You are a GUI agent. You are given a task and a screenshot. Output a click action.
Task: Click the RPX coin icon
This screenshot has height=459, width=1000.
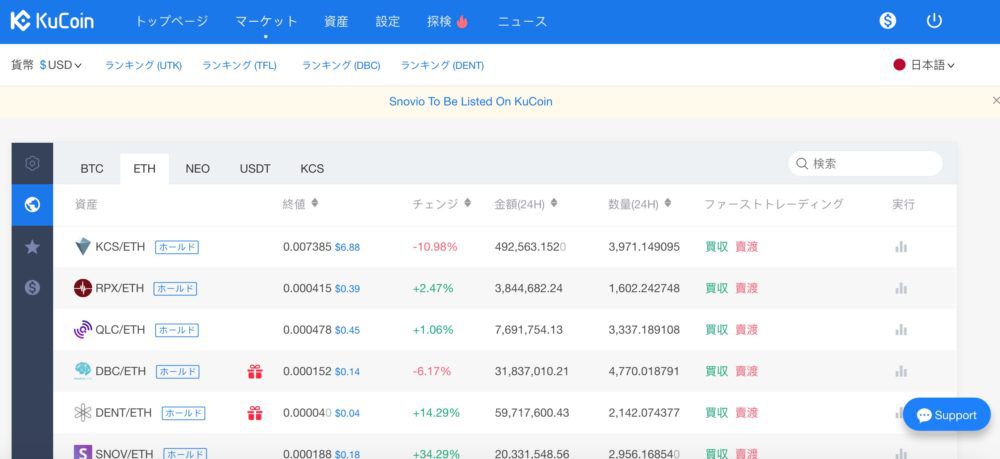83,288
